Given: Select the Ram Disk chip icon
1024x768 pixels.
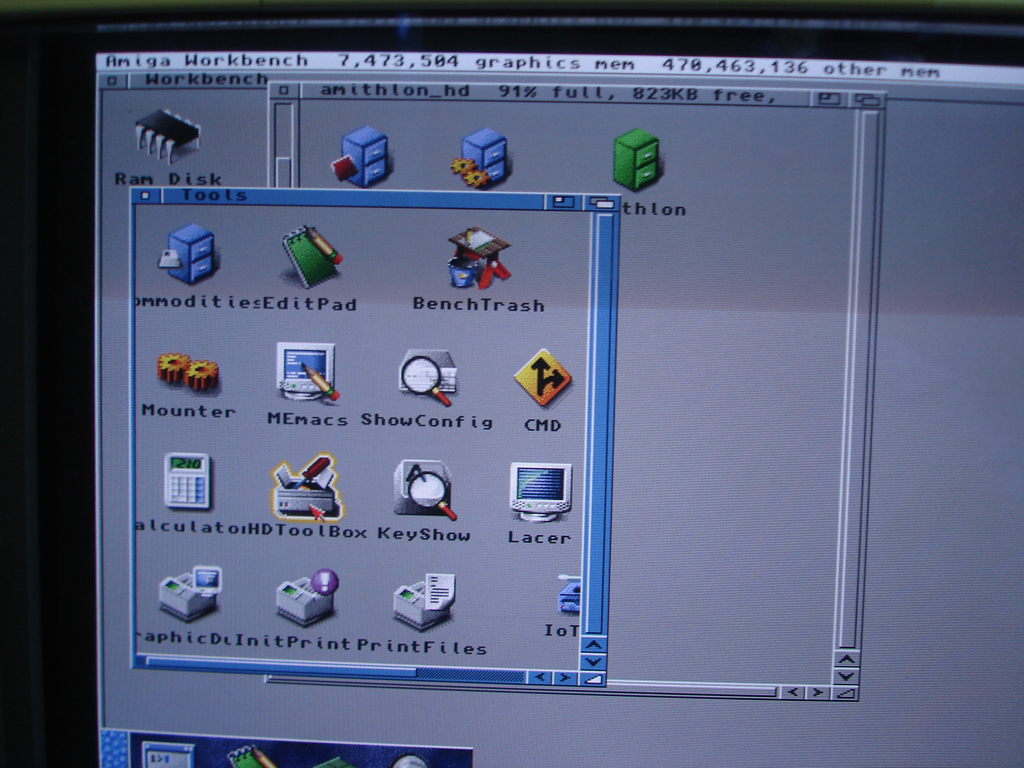Looking at the screenshot, I should tap(167, 135).
